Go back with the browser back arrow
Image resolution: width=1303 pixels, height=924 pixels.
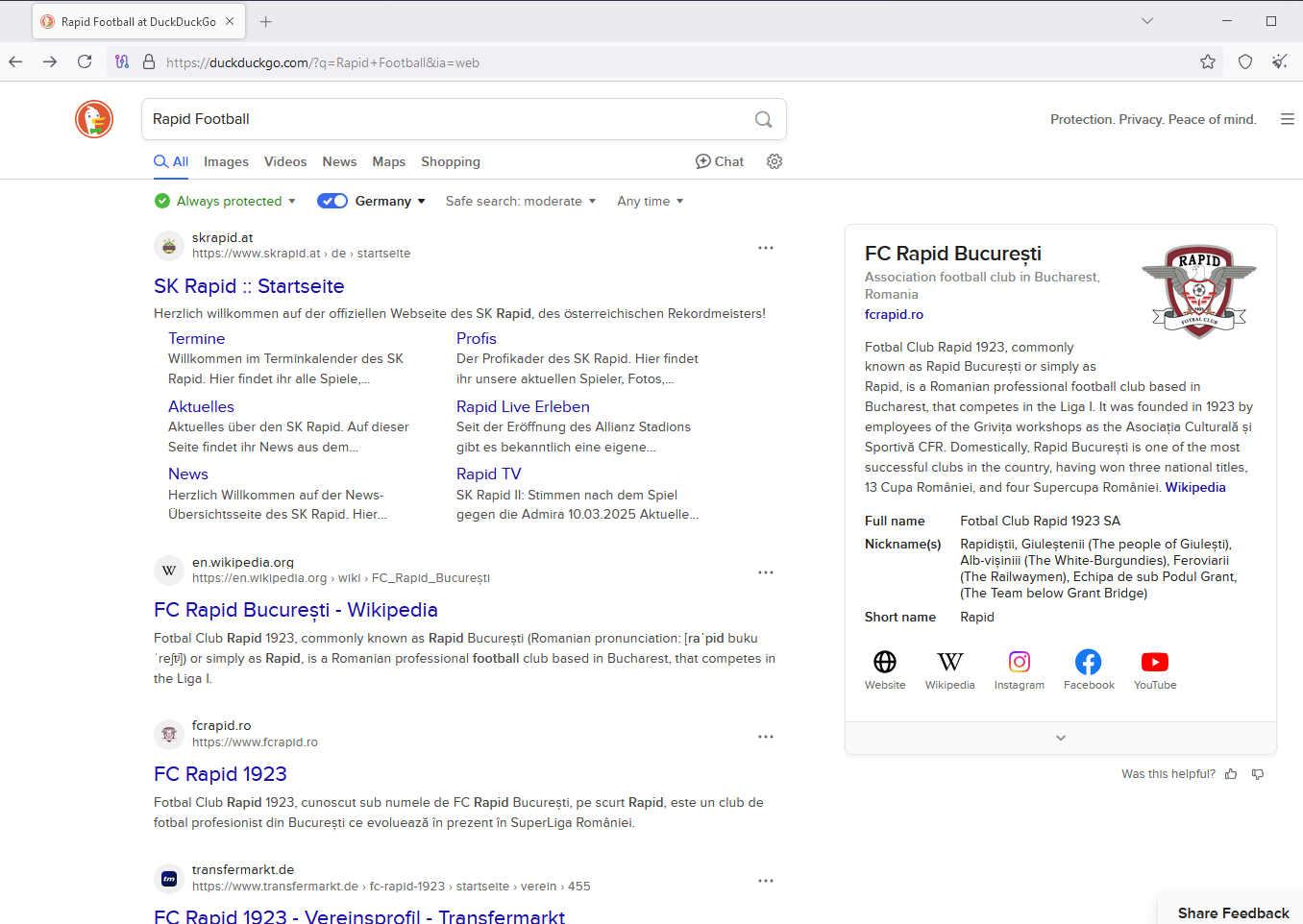15,61
